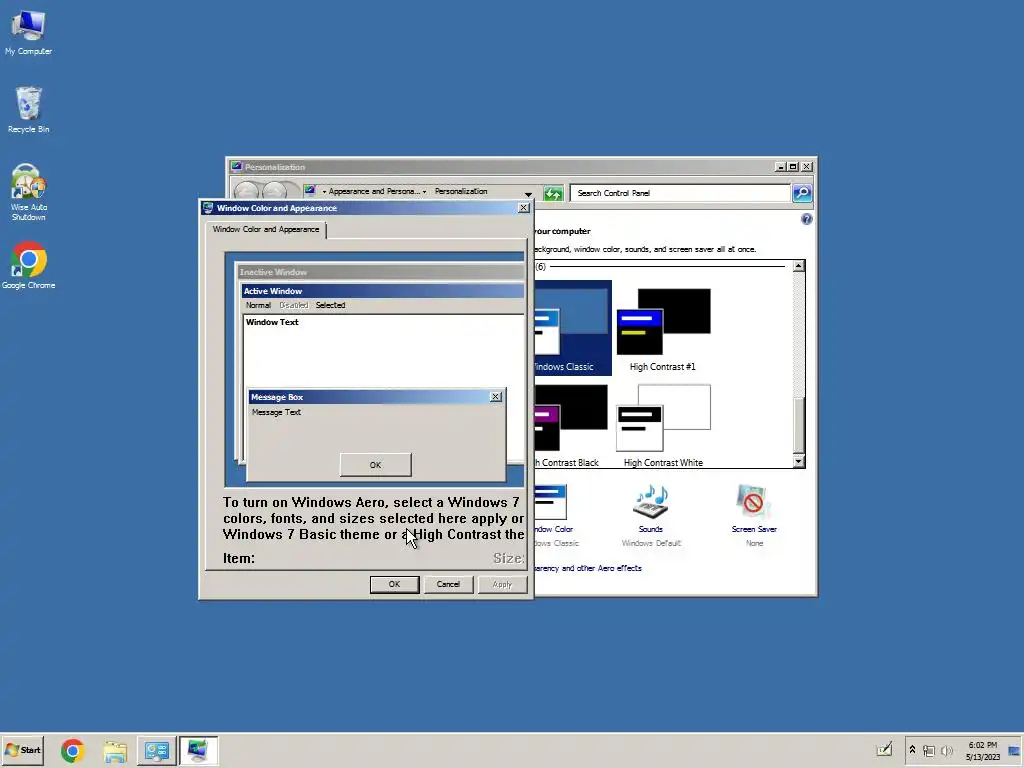Image resolution: width=1024 pixels, height=768 pixels.
Task: Select the Window Color and Appearance tab
Action: tap(266, 229)
